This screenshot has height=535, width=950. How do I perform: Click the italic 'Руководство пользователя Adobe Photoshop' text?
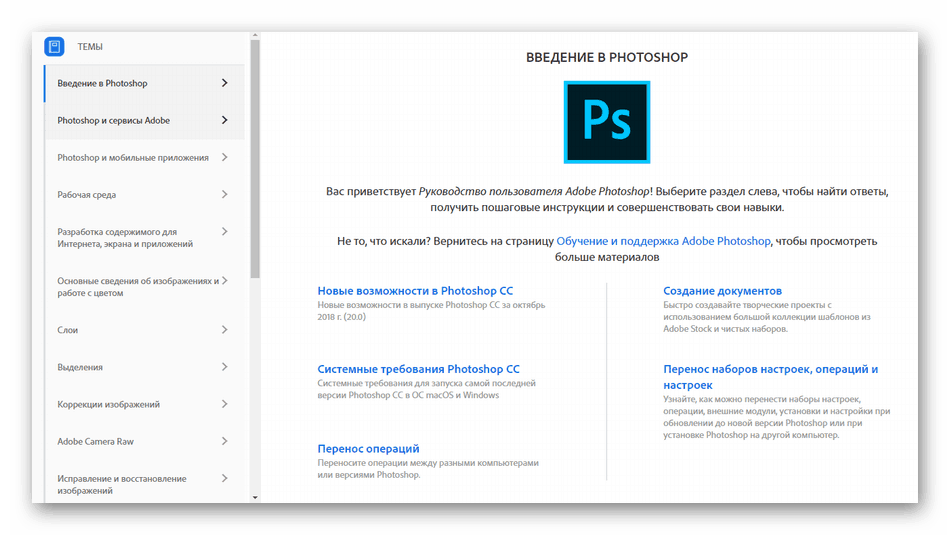[x=534, y=191]
